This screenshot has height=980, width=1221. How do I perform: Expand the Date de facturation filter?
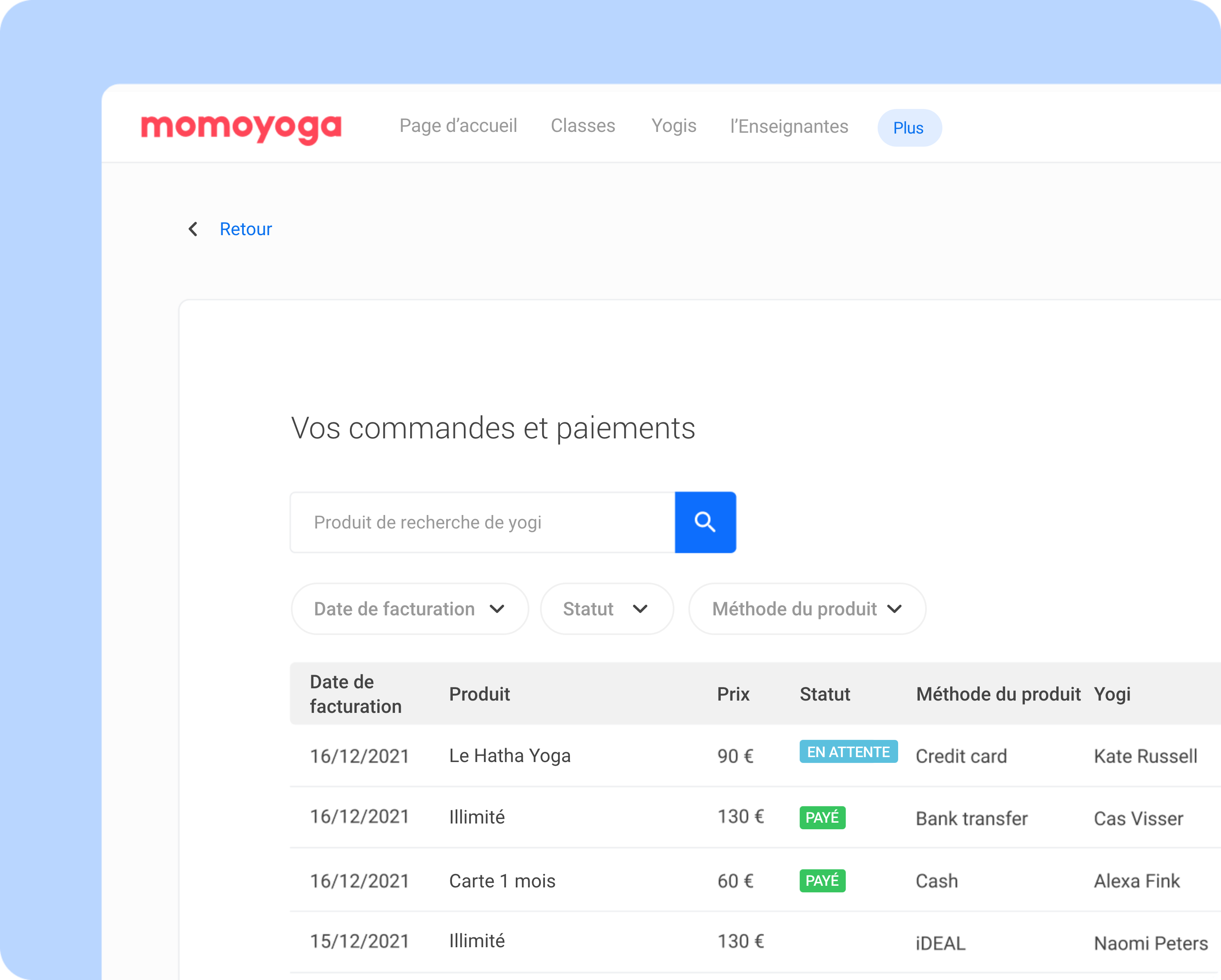pos(409,609)
